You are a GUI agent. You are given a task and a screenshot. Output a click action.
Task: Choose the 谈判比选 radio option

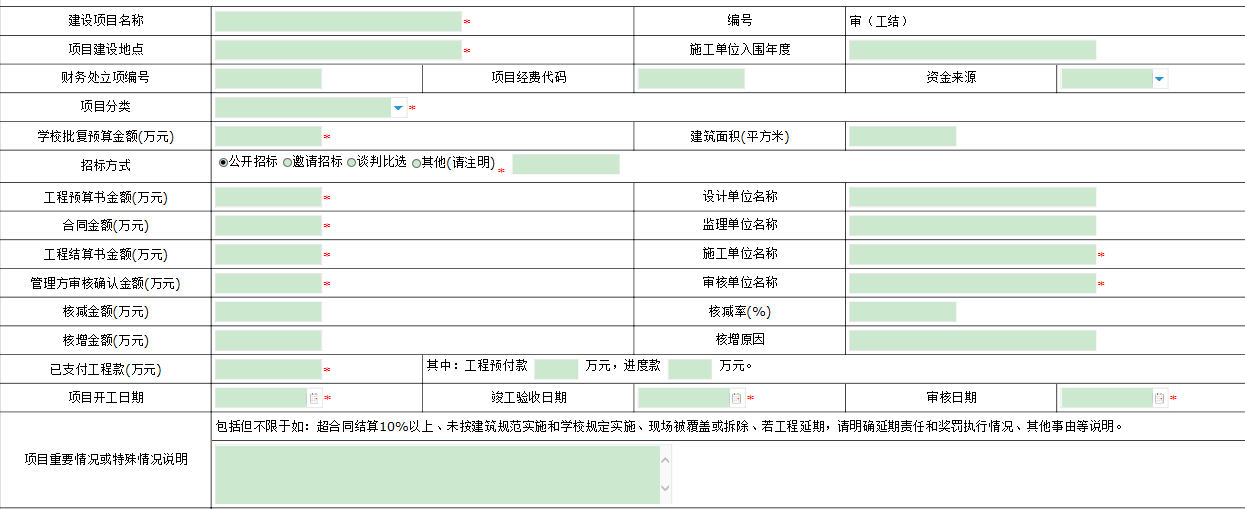click(352, 162)
